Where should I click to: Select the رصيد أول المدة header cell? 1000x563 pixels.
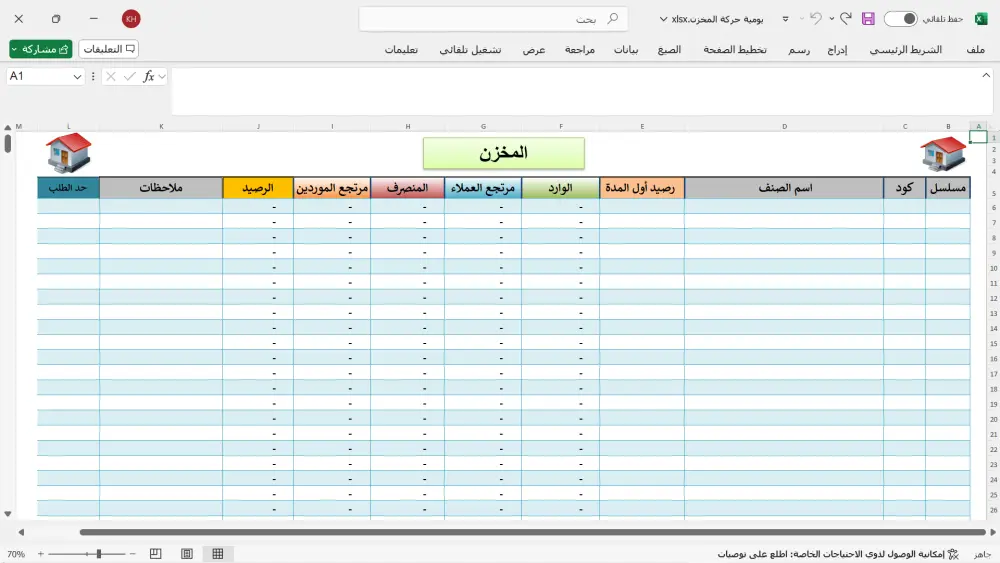coord(642,188)
